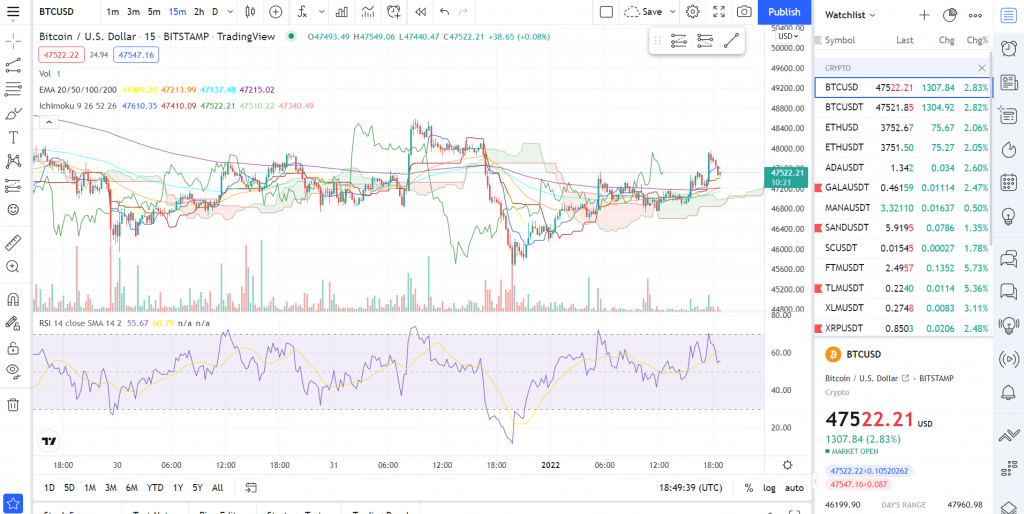Open the Save options dropdown arrow
Viewport: 1024px width, 514px height.
coord(673,12)
